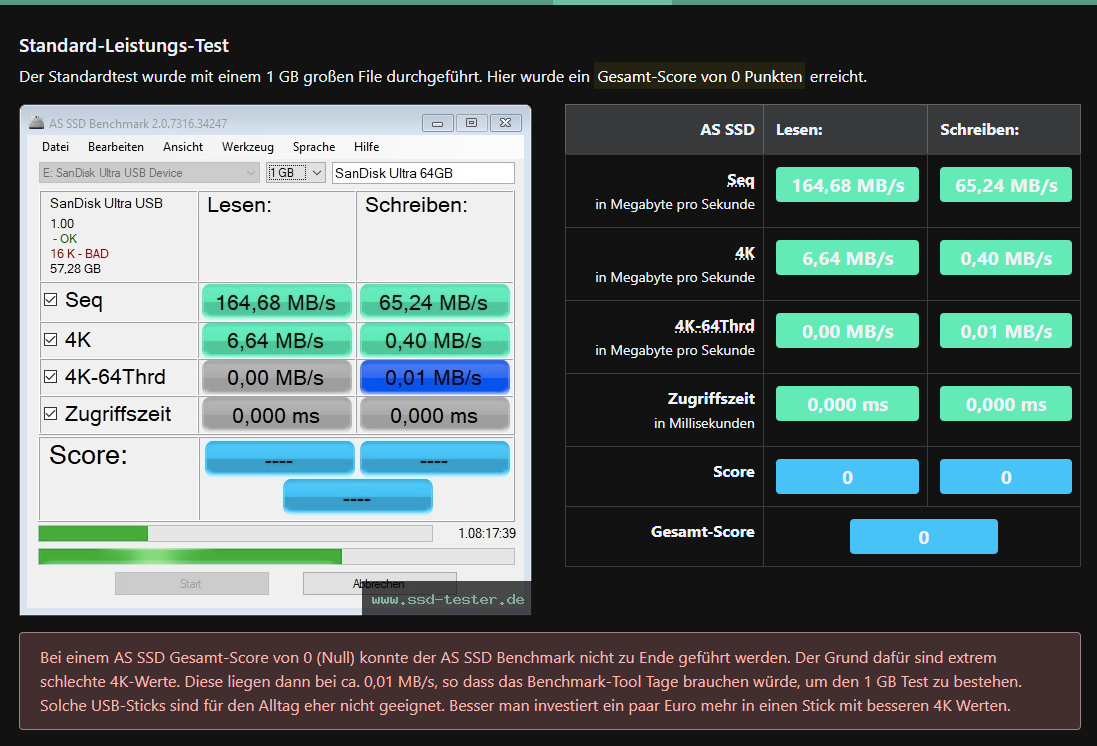Click the green 0,01 MB/s table cell
1097x746 pixels.
(1005, 330)
